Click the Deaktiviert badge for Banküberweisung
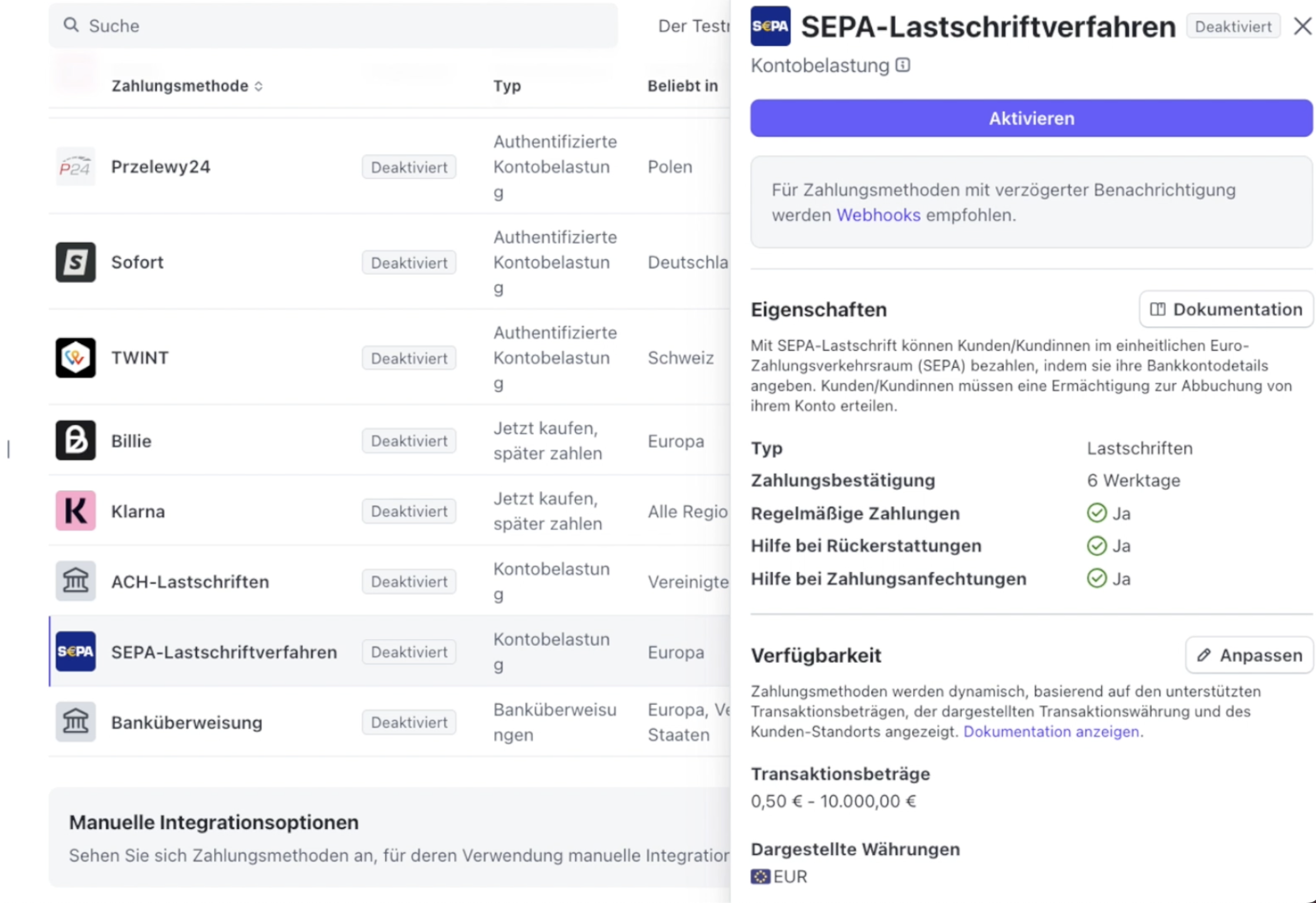This screenshot has width=1316, height=903. click(x=409, y=722)
